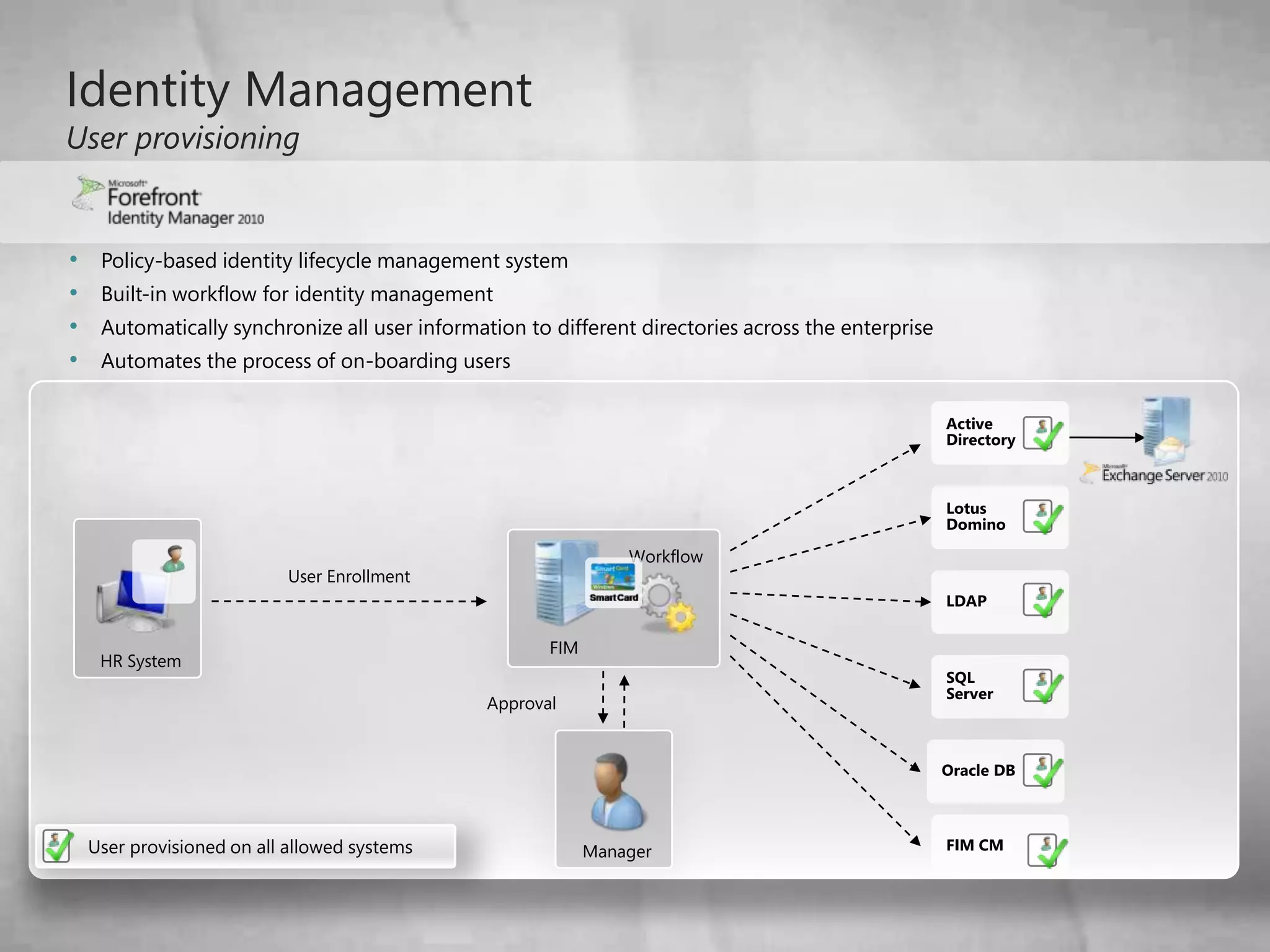This screenshot has width=1270, height=952.
Task: Click the FIM label text
Action: (x=563, y=648)
